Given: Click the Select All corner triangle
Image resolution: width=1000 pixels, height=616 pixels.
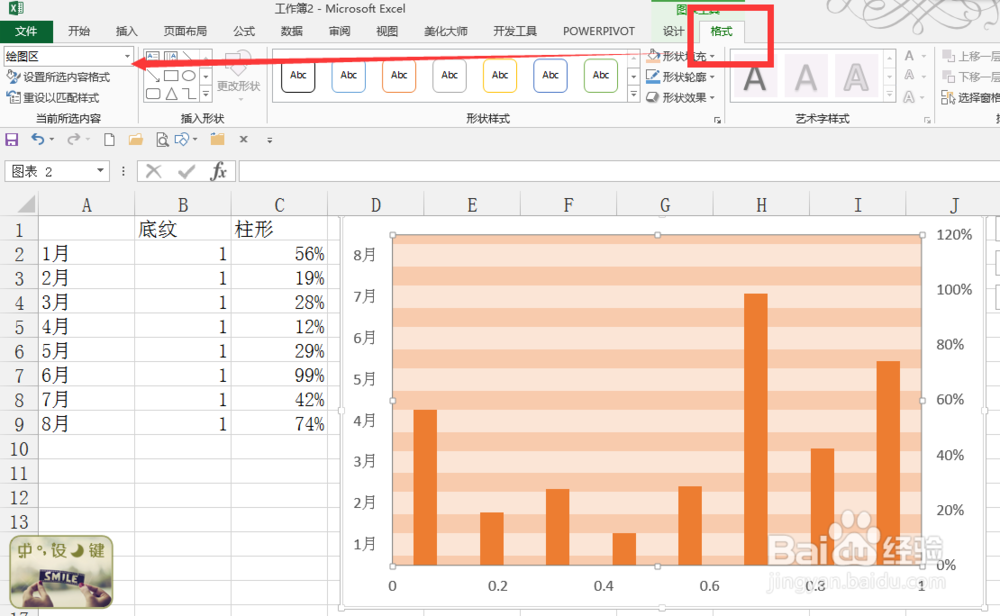Looking at the screenshot, I should (25, 204).
